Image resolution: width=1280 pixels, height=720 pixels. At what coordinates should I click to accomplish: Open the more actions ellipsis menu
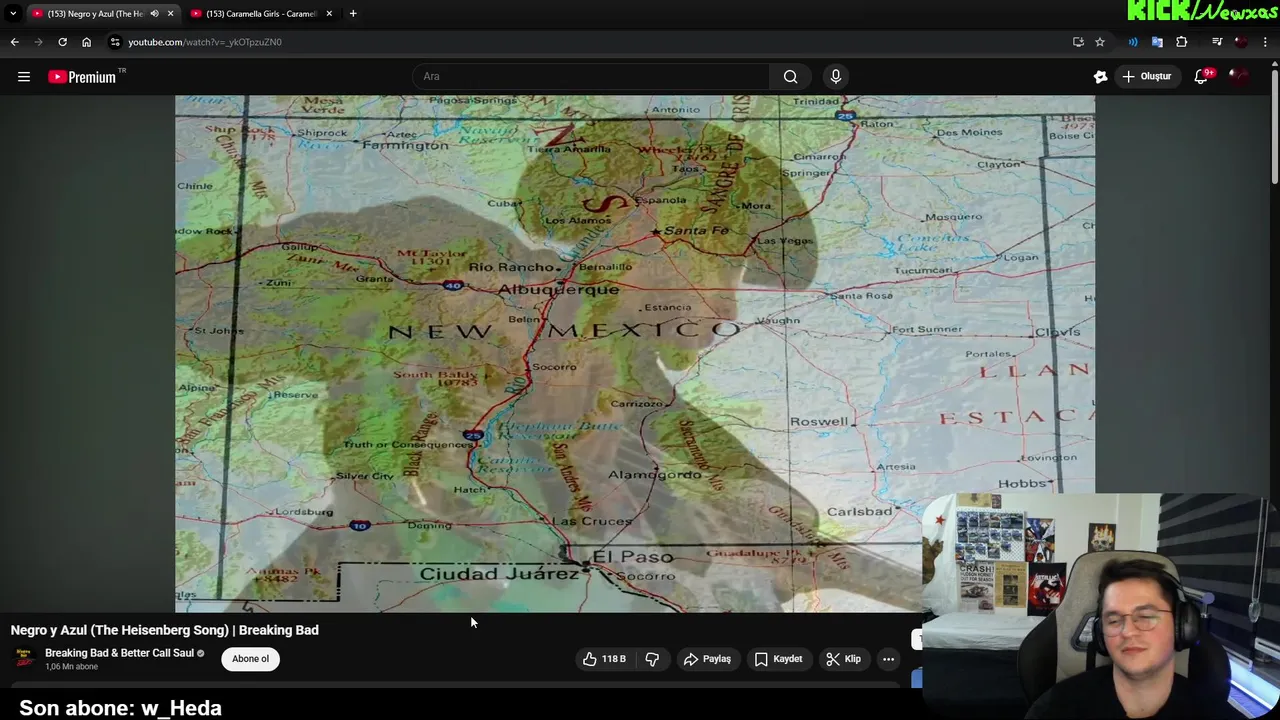[888, 659]
